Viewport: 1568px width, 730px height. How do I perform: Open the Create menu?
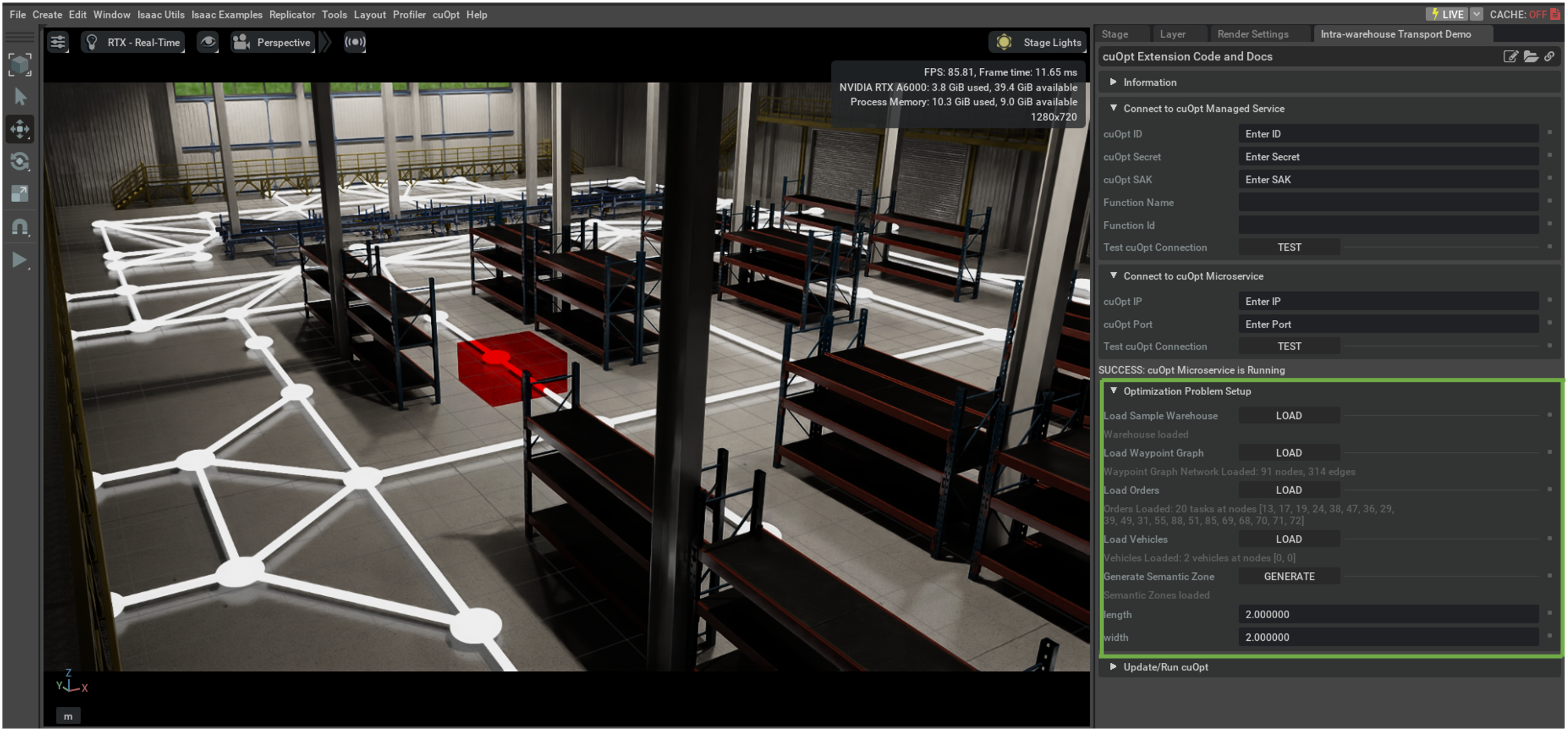[x=47, y=14]
